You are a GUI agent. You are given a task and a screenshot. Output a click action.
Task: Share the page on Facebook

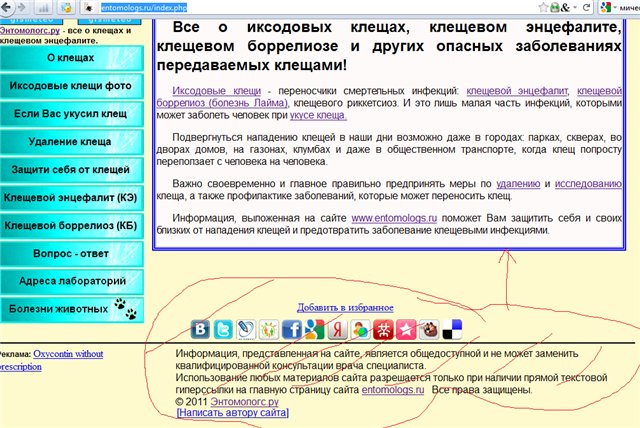coord(292,329)
